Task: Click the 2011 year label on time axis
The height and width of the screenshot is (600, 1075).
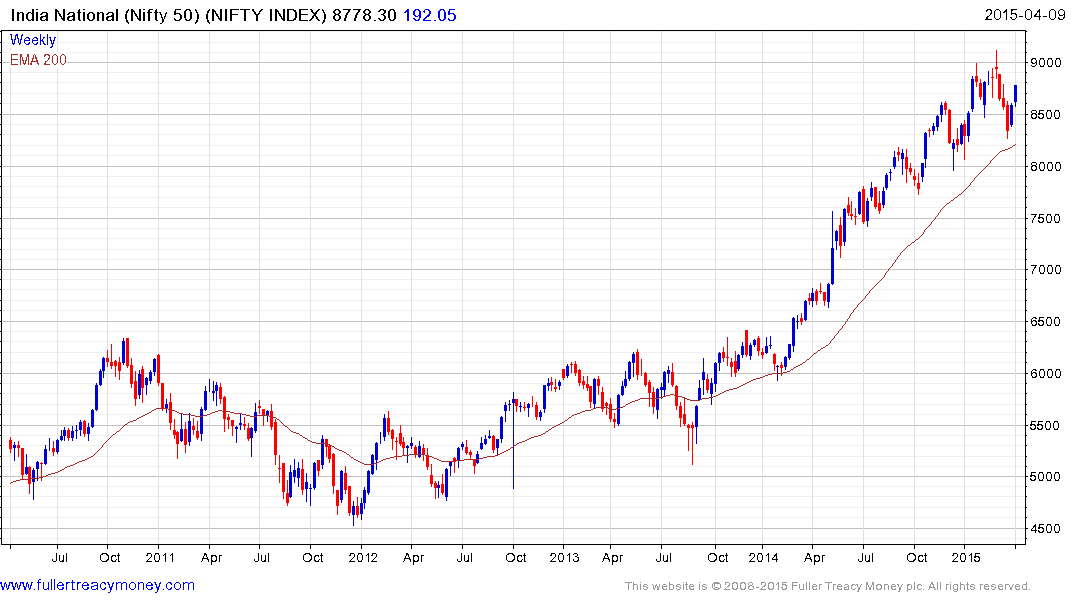Action: click(x=160, y=557)
